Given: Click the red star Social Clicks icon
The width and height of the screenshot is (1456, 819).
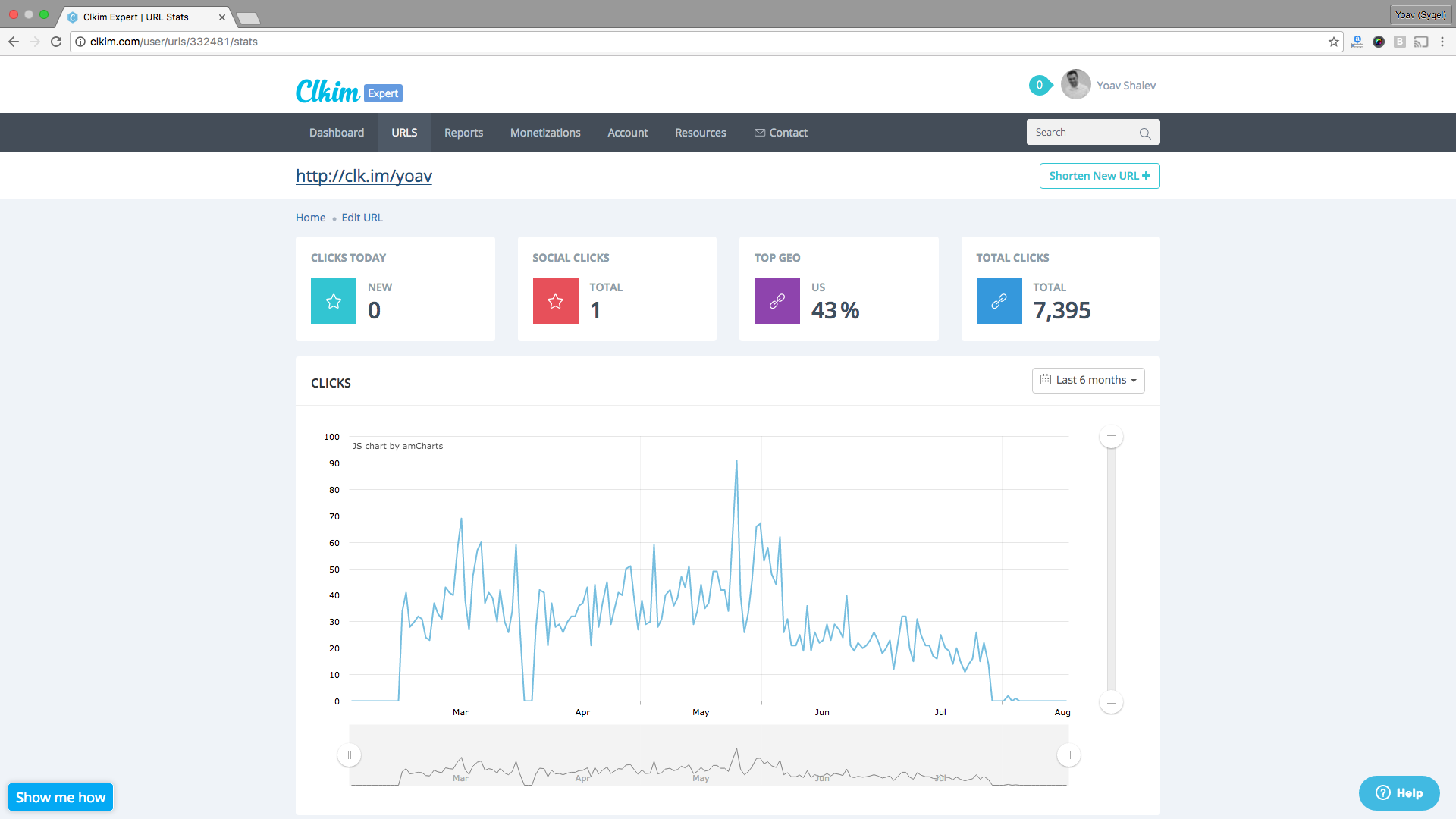Looking at the screenshot, I should 555,301.
